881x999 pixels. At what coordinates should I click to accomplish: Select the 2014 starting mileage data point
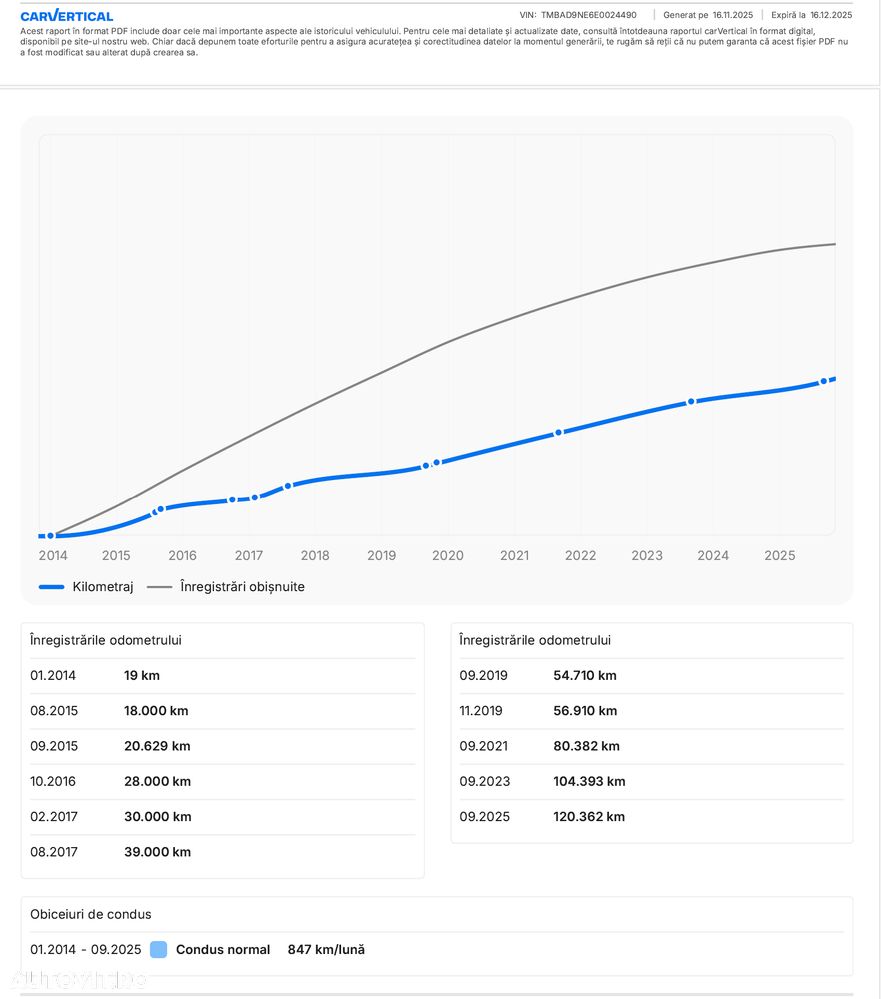click(50, 536)
